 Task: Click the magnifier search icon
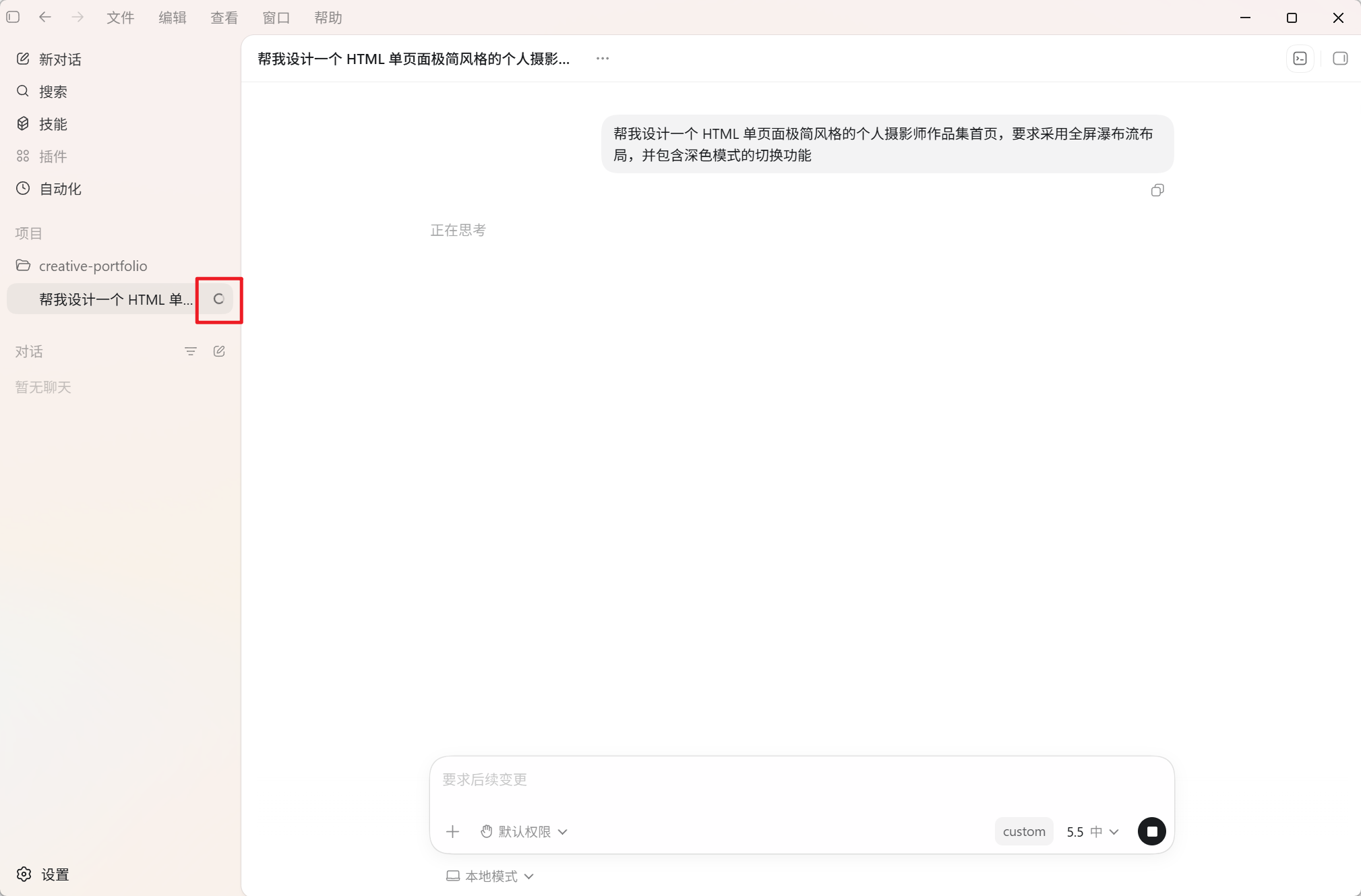click(23, 91)
